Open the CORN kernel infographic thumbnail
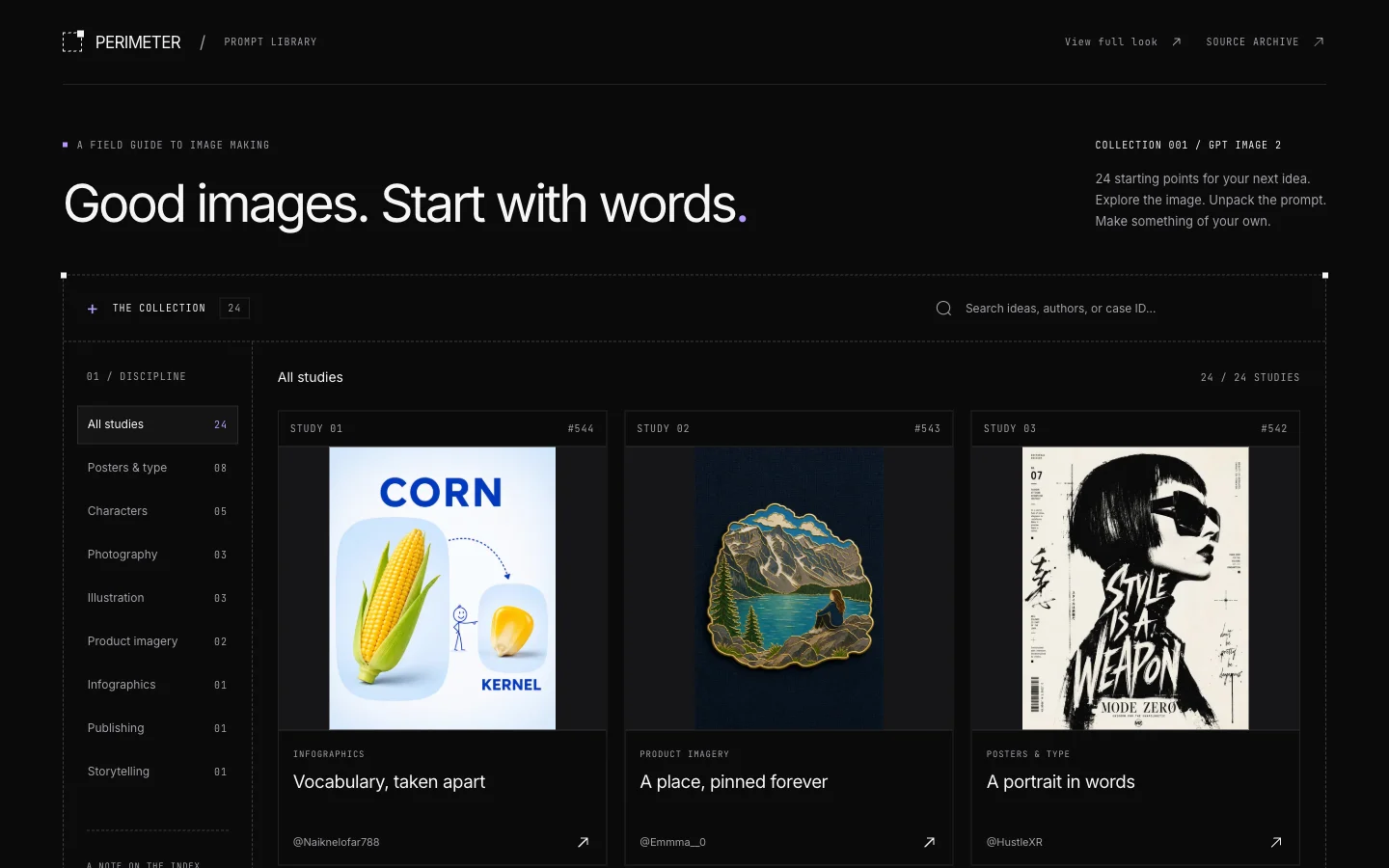The image size is (1389, 868). click(443, 588)
